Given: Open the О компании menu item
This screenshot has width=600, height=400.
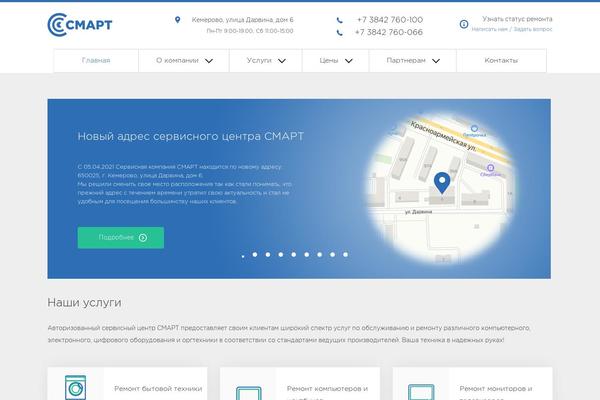Looking at the screenshot, I should [x=184, y=60].
